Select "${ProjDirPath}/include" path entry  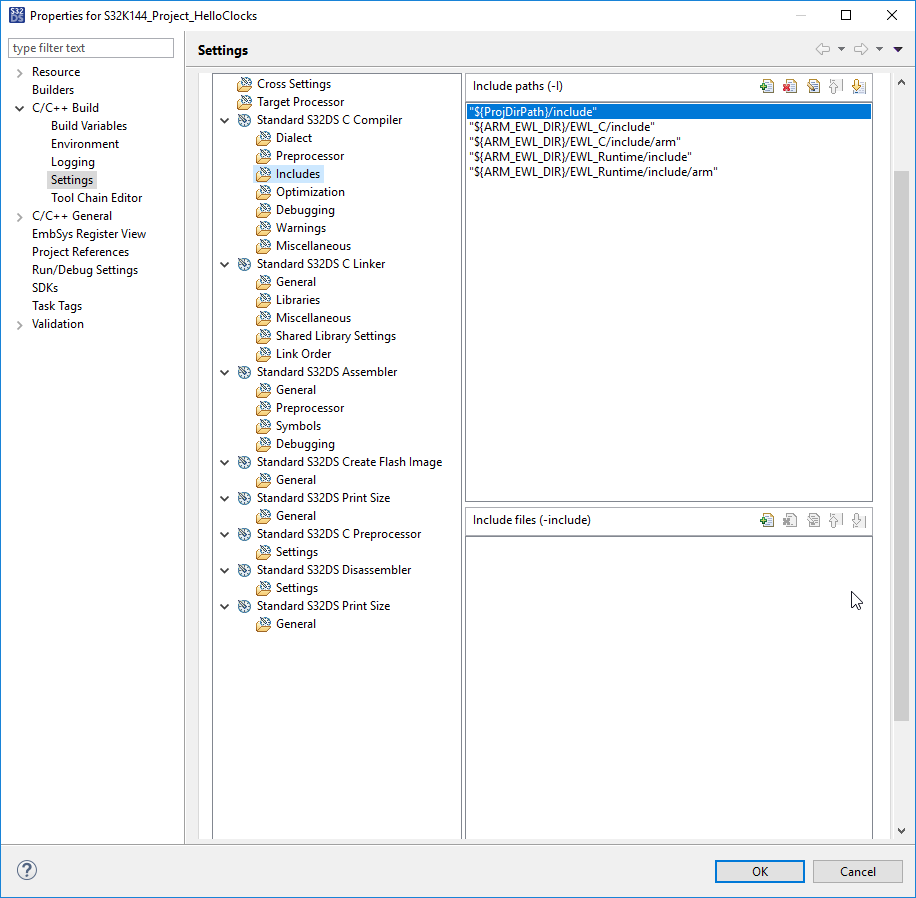click(669, 112)
